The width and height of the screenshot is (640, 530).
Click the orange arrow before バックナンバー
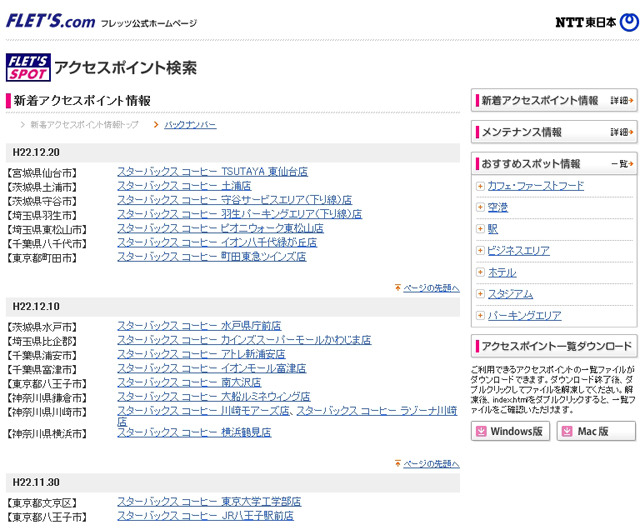point(156,125)
